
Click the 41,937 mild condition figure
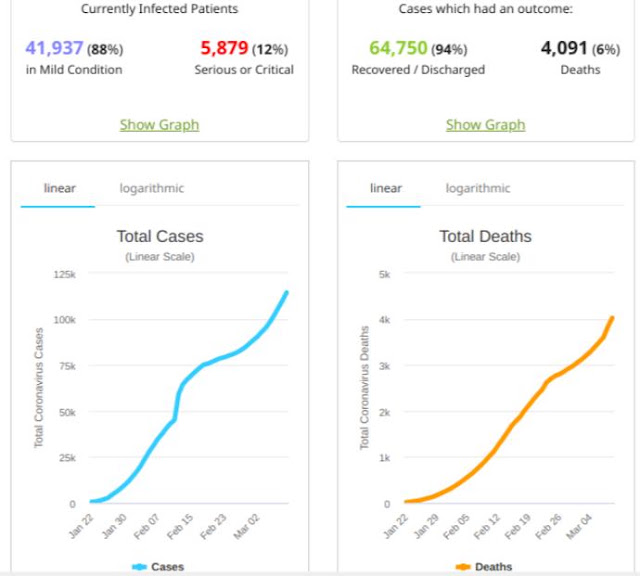[x=54, y=48]
